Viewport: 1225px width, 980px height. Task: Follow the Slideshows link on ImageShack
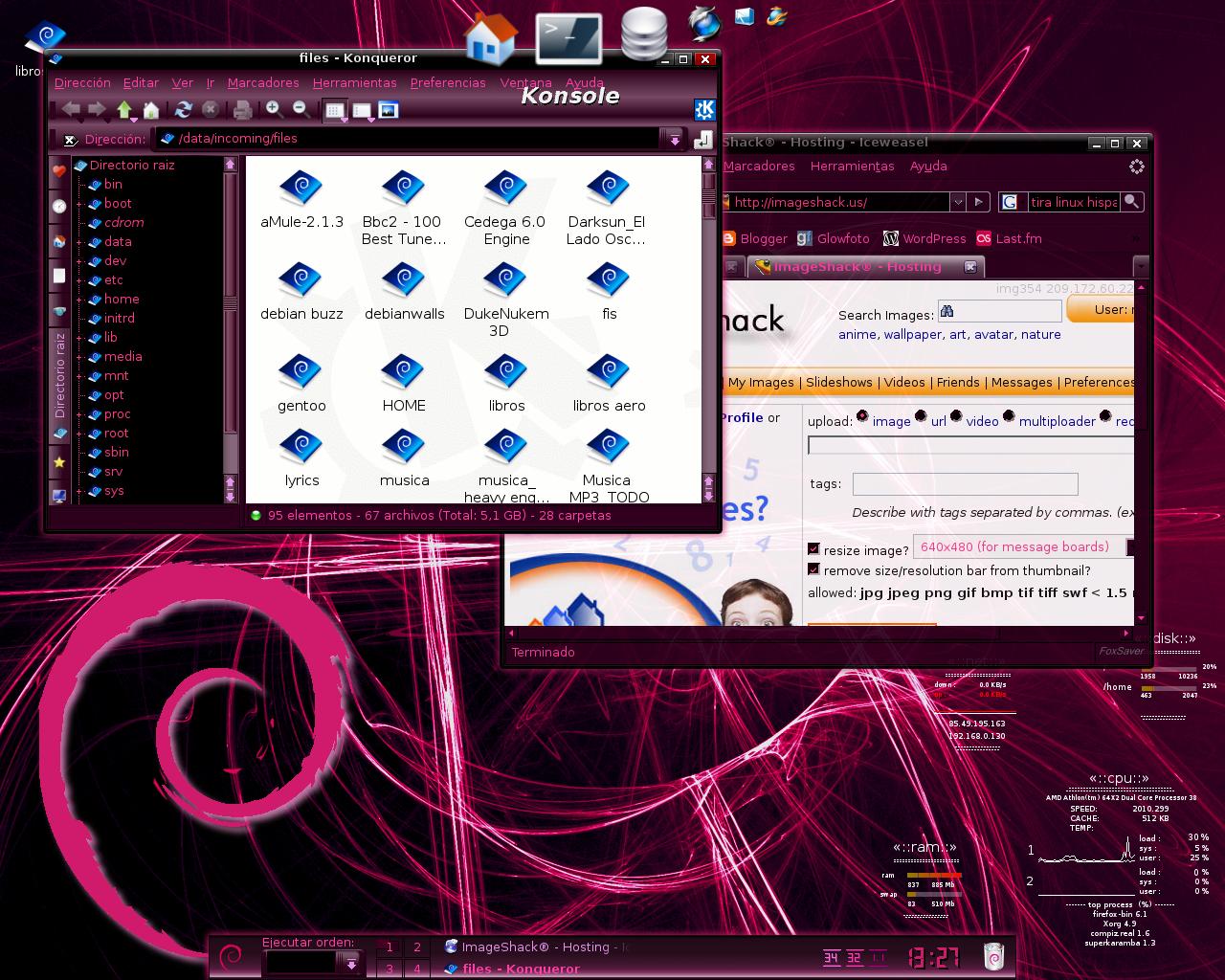839,382
